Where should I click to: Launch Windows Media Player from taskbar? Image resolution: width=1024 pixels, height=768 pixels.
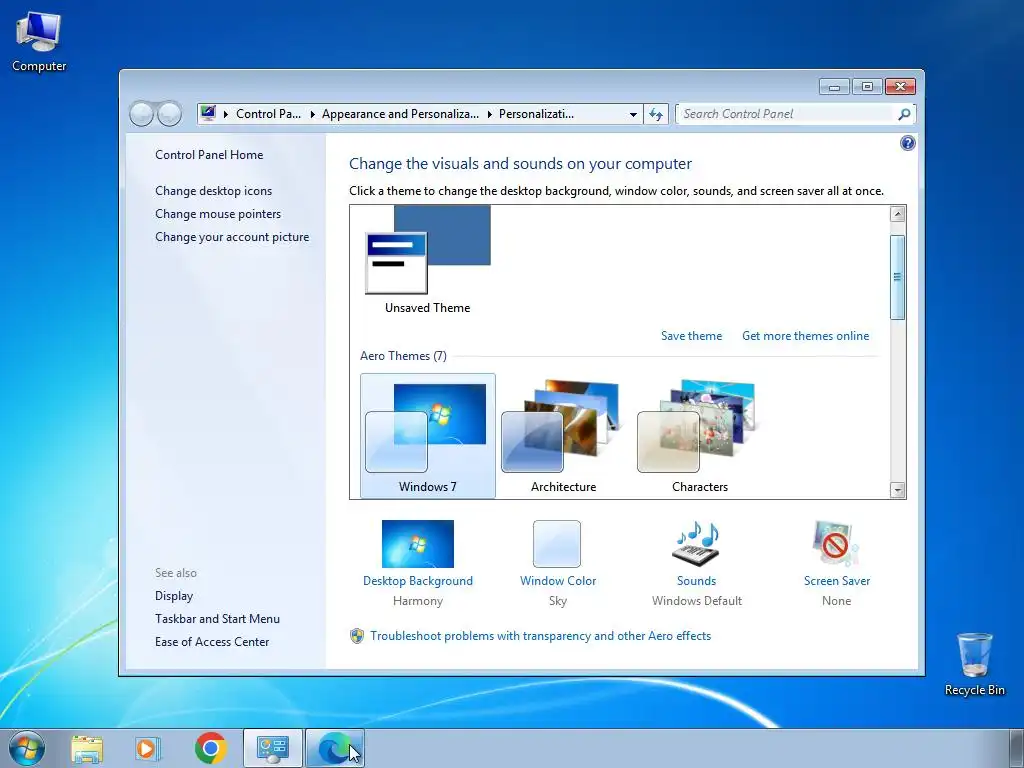coord(148,748)
